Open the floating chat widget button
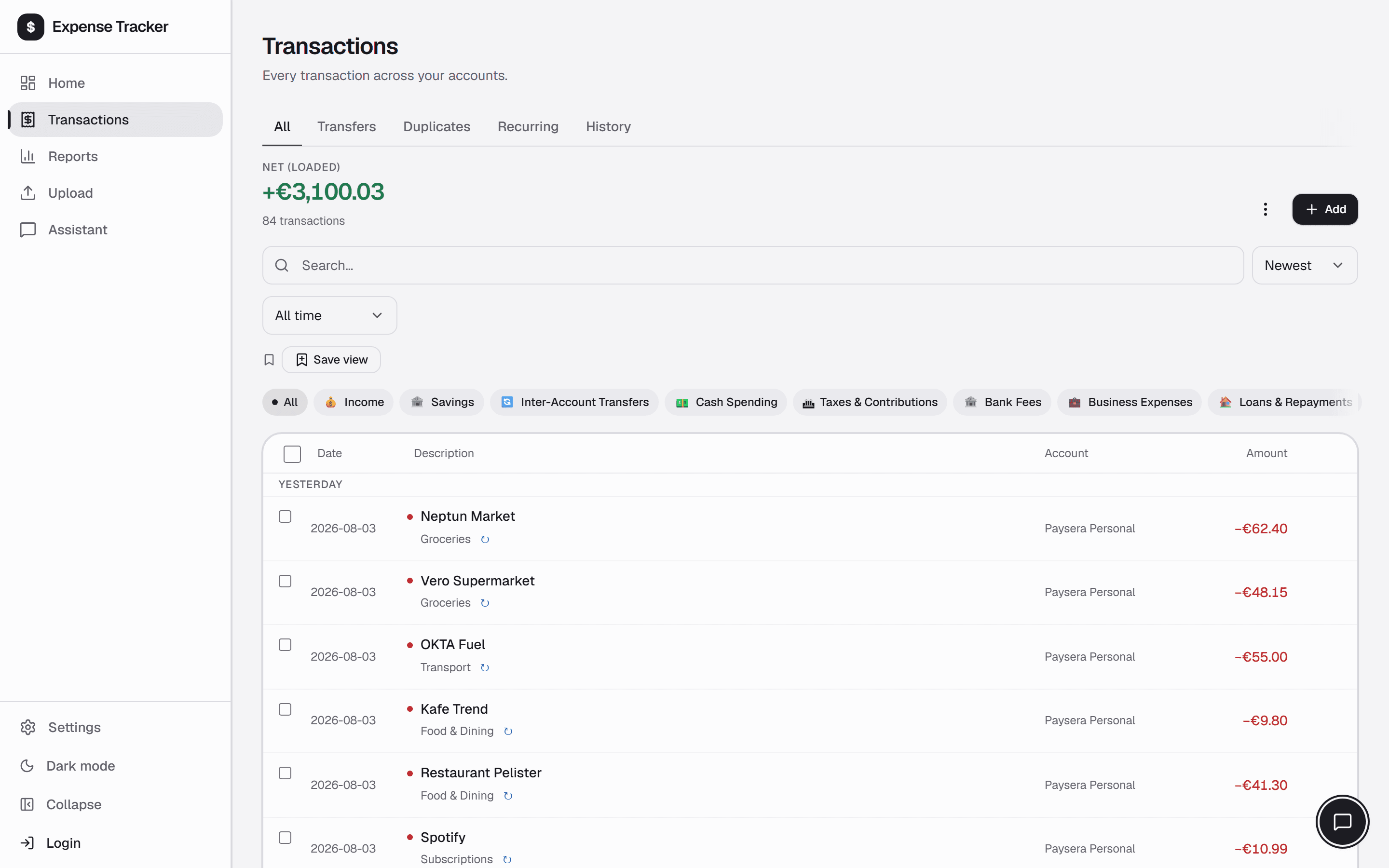Screen dimensions: 1389x868 1342,822
